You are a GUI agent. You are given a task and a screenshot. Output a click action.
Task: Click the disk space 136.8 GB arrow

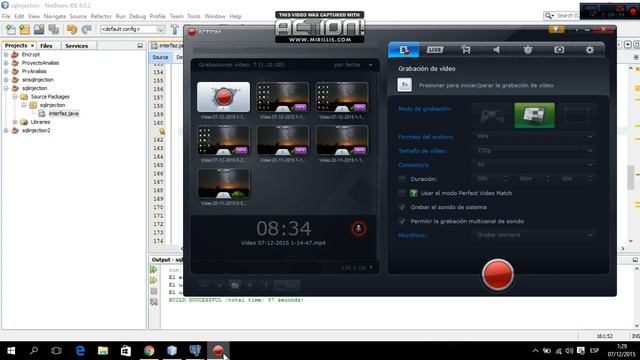coord(371,268)
